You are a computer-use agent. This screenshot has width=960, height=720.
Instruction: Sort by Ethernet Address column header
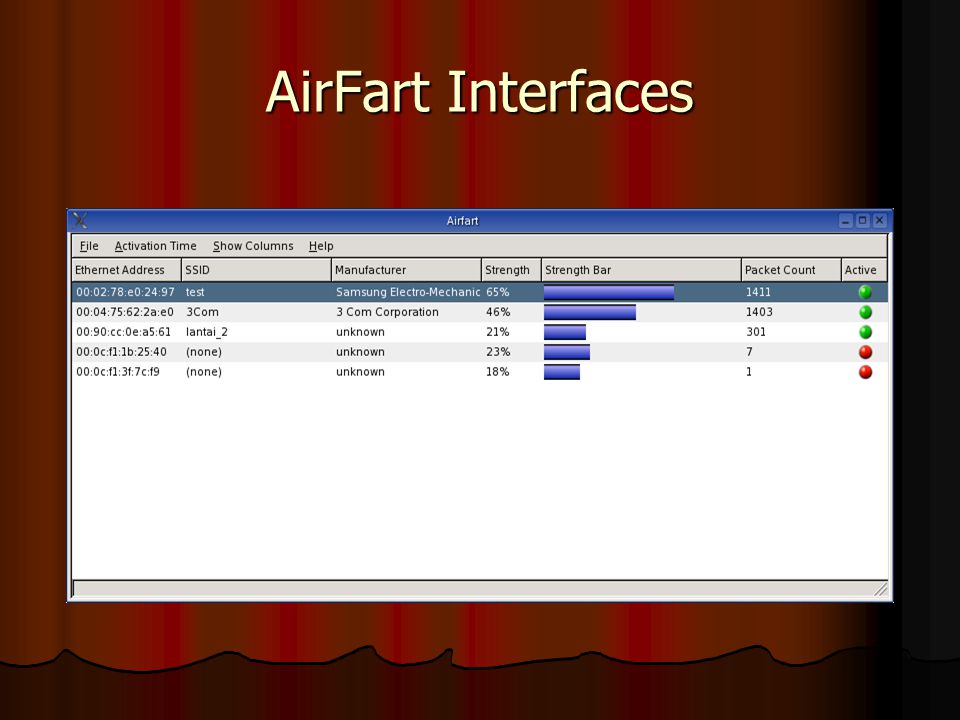coord(127,270)
